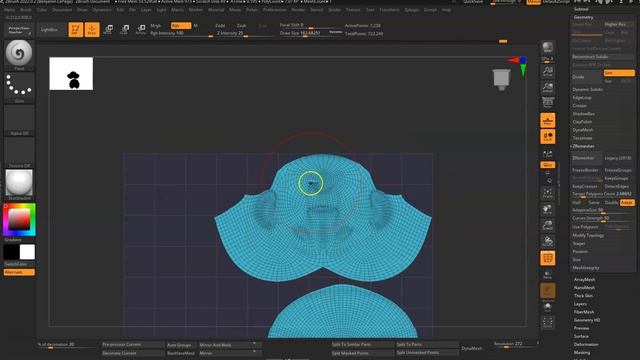The width and height of the screenshot is (640, 360).
Task: Expand the Tessimate section
Action: coord(582,138)
